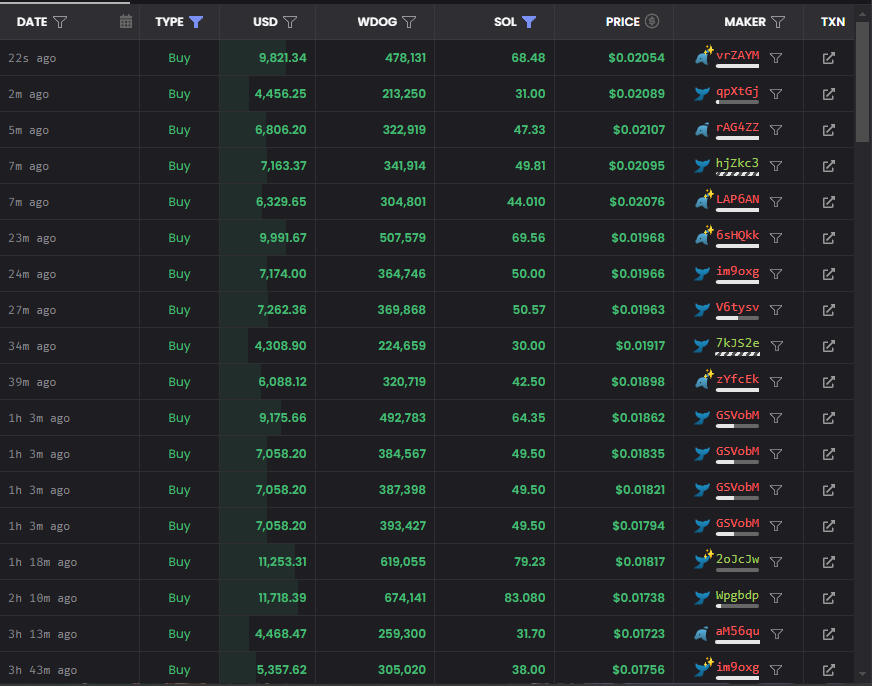872x686 pixels.
Task: Filter trades by maker qpXtGj
Action: coord(776,94)
